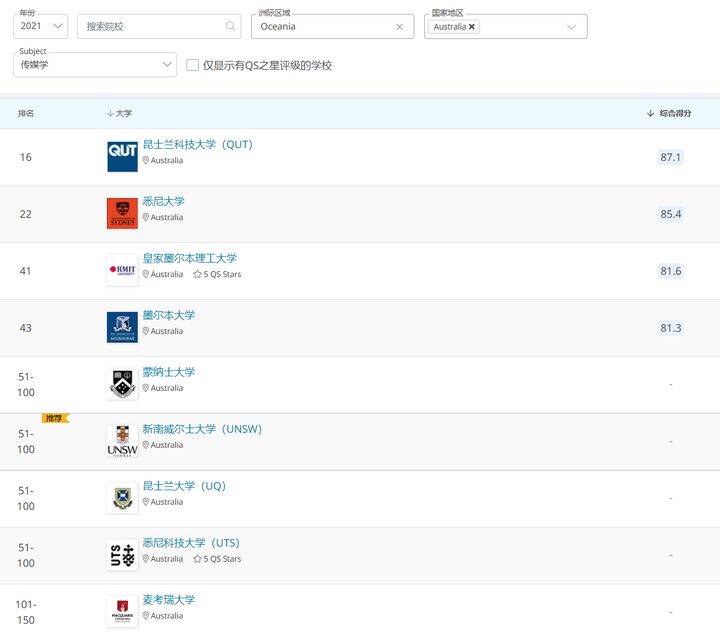The height and width of the screenshot is (636, 720).
Task: Toggle the QS Stars only checkbox
Action: pyautogui.click(x=192, y=65)
